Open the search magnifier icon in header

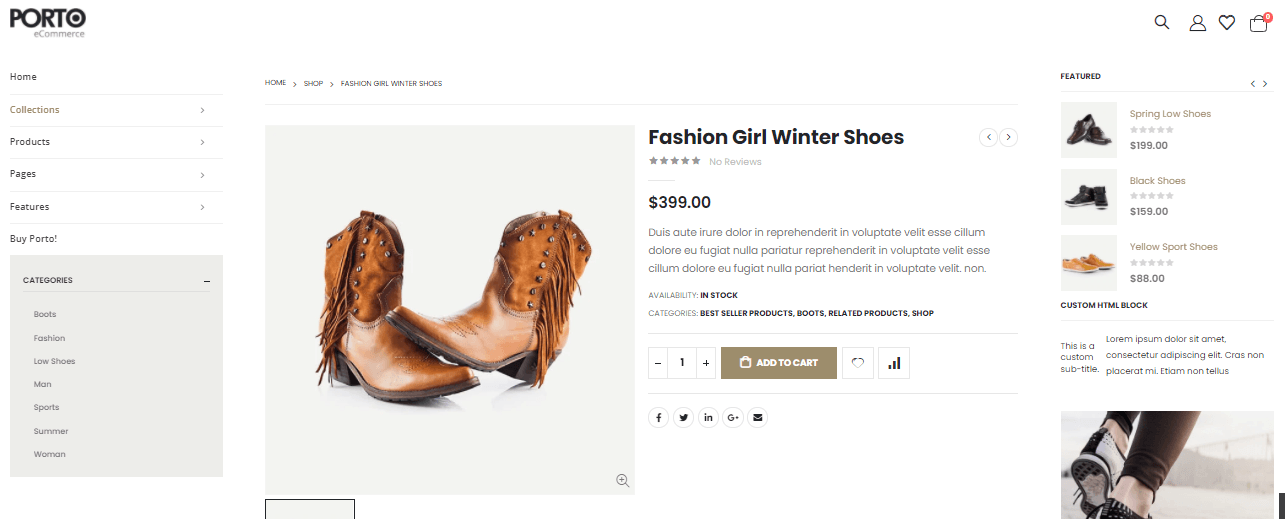coord(1161,22)
